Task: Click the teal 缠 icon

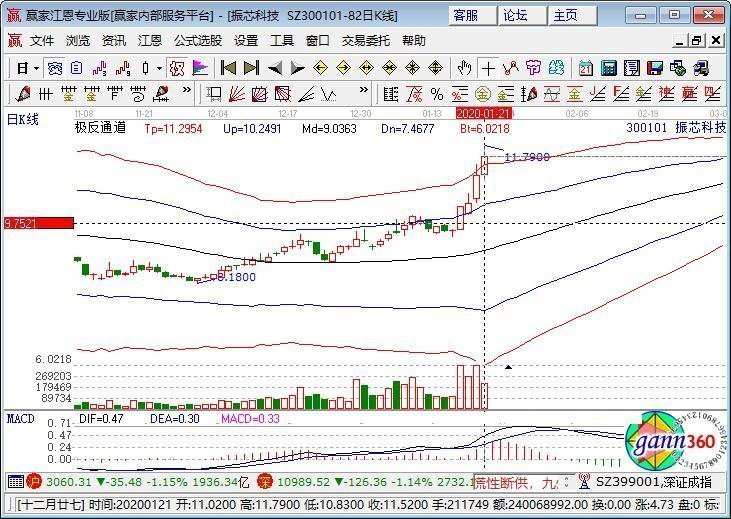Action: tap(557, 69)
